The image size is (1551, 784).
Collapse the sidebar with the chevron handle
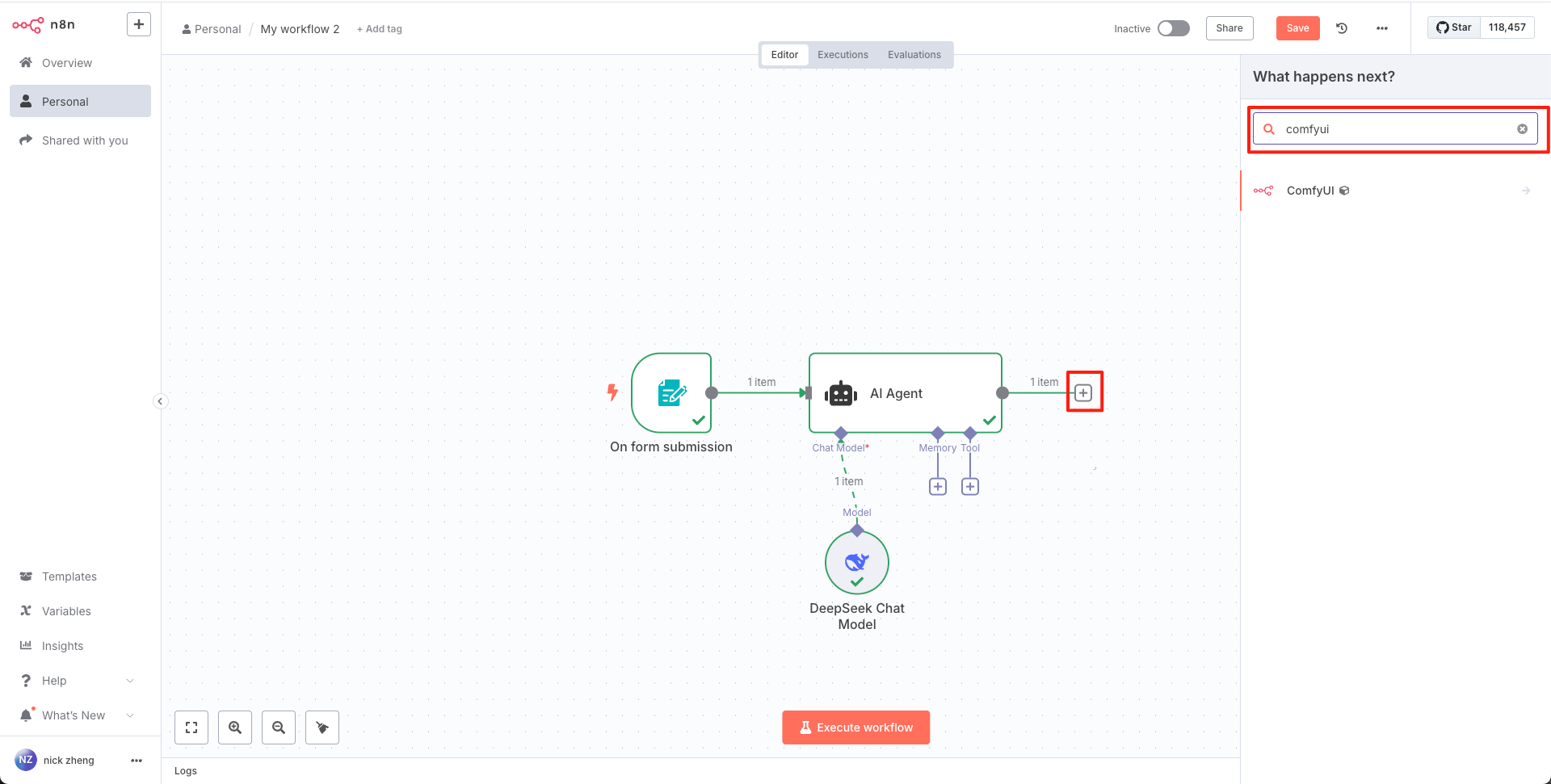click(161, 401)
